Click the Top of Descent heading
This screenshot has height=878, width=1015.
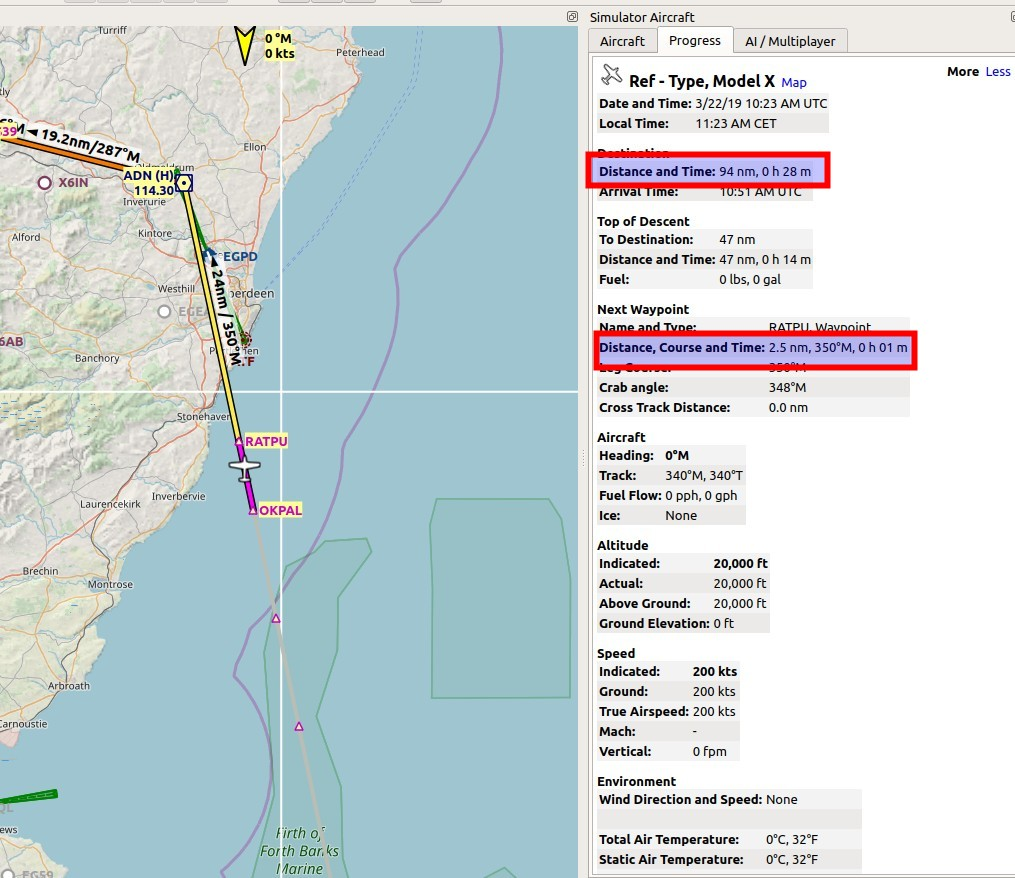[643, 222]
